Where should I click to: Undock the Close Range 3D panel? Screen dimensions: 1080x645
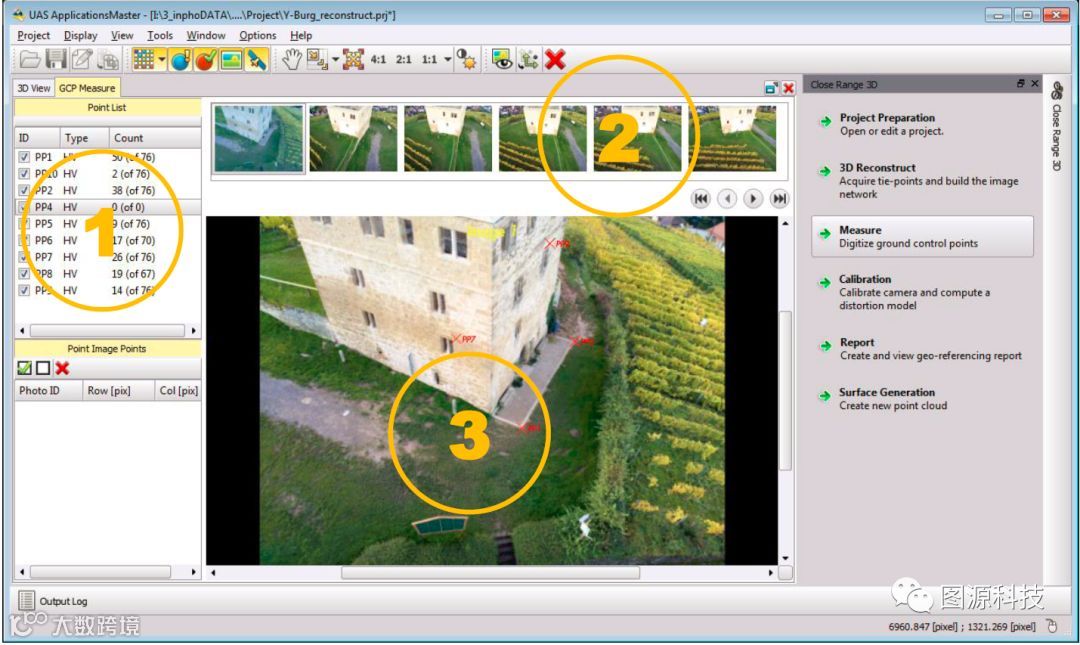tap(1020, 83)
